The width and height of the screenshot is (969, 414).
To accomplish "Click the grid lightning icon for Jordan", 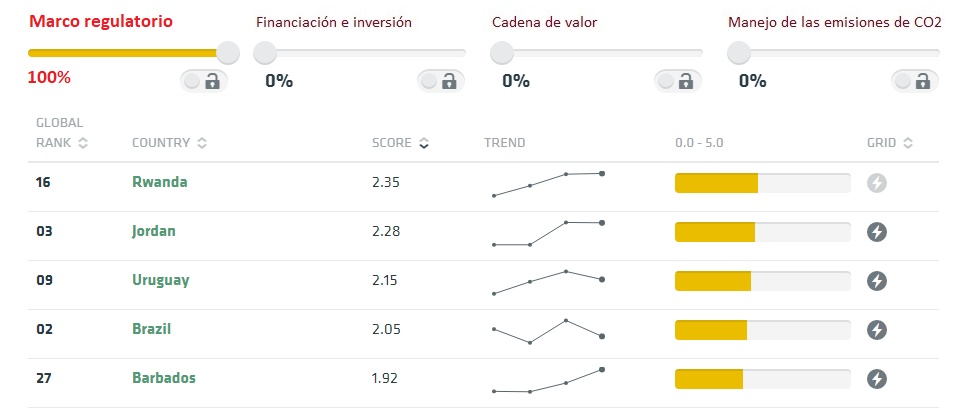I will click(x=877, y=232).
